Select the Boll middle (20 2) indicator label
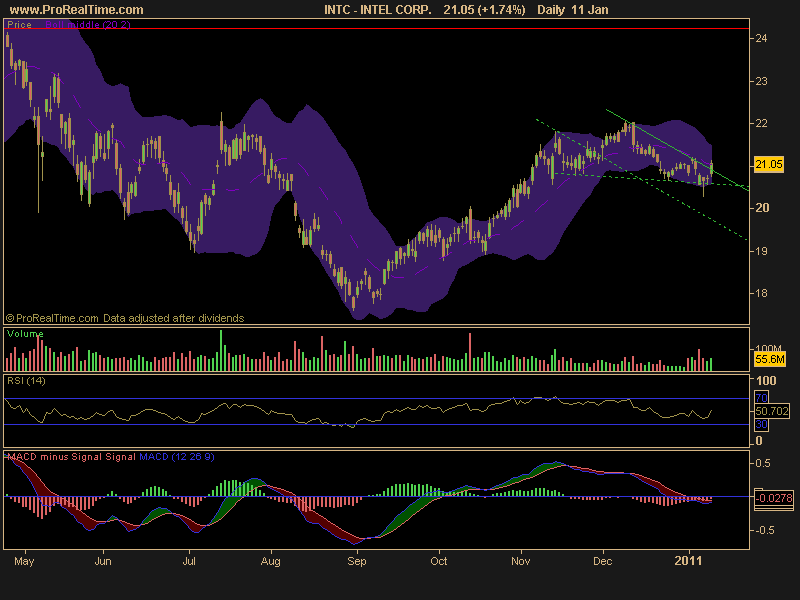800x600 pixels. [88, 24]
